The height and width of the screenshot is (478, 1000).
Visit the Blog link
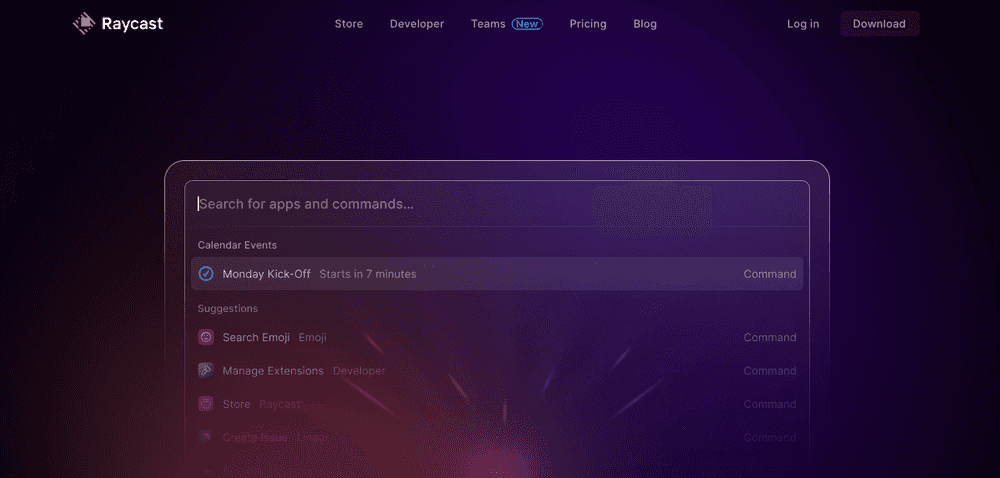coord(645,24)
